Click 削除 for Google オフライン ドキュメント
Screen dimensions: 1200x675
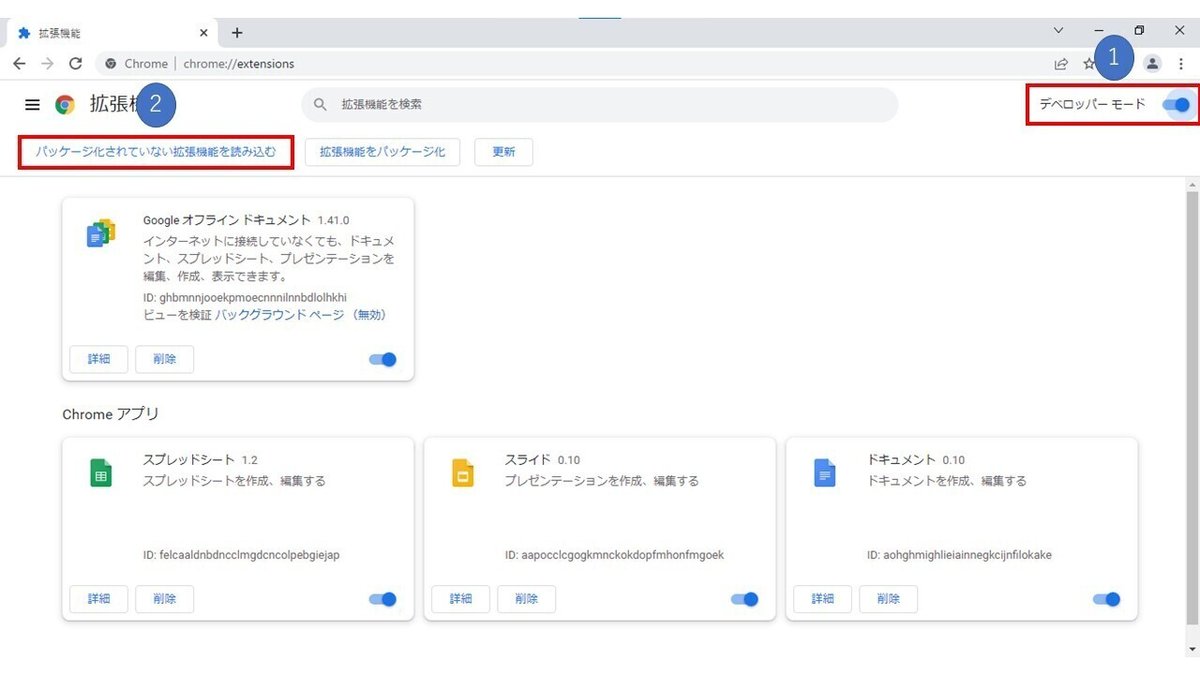pos(165,359)
